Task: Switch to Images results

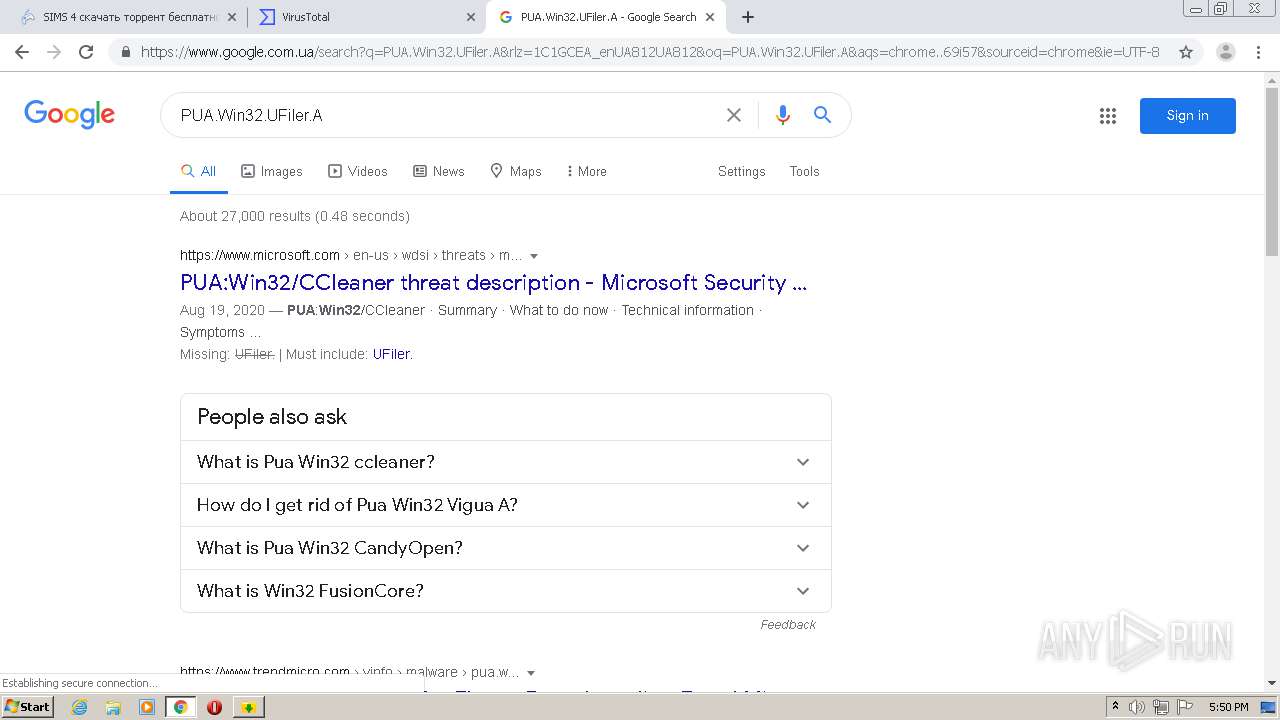Action: [272, 171]
